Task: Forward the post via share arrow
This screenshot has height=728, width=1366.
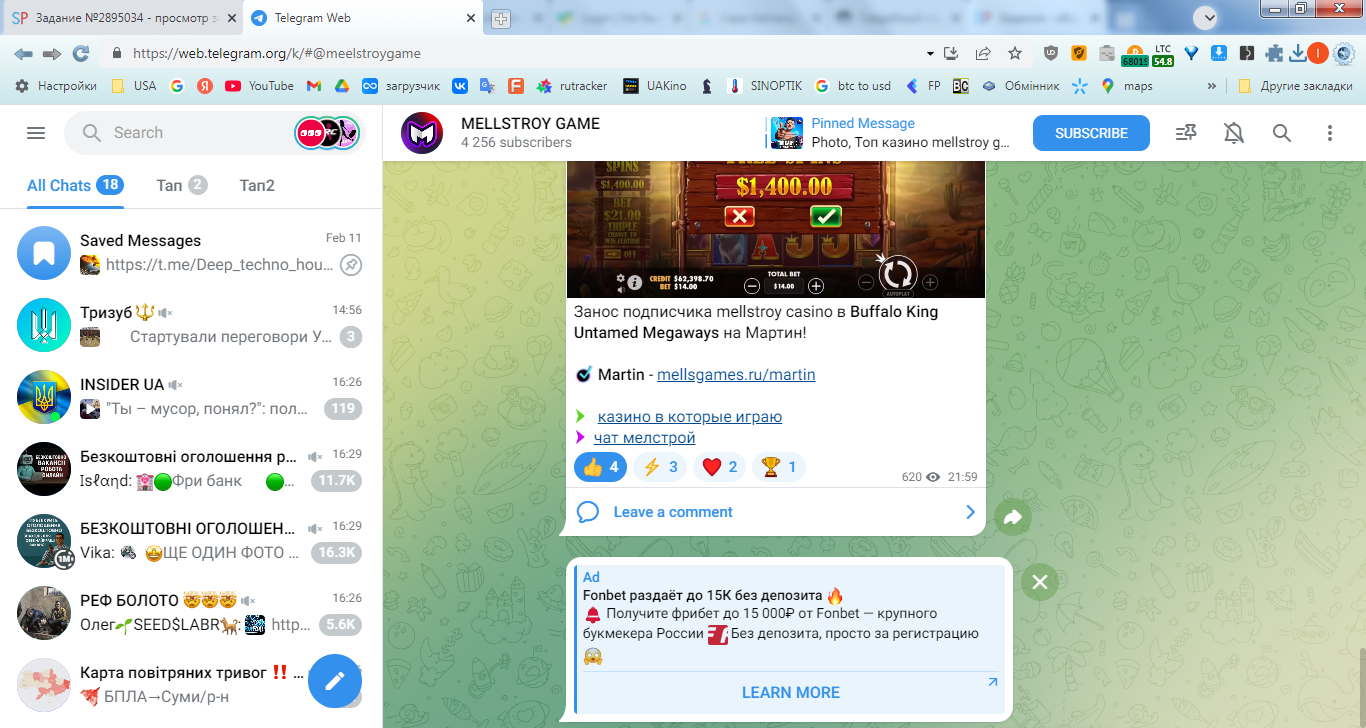Action: (x=1012, y=517)
